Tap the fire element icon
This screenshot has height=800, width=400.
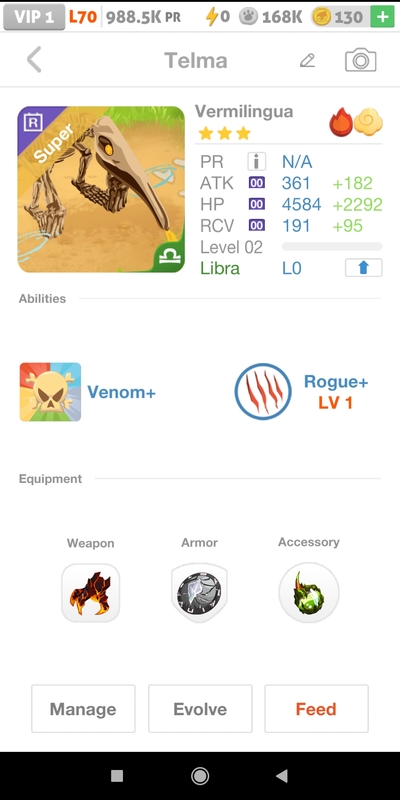click(x=341, y=122)
